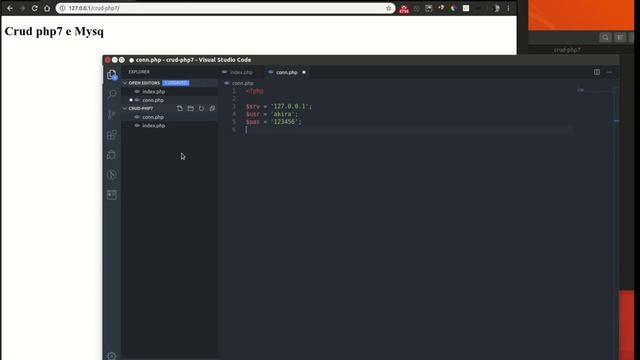Screen dimensions: 640x360
Task: Click the '1 UNSAVED' badge in Open Editors
Action: pyautogui.click(x=176, y=83)
